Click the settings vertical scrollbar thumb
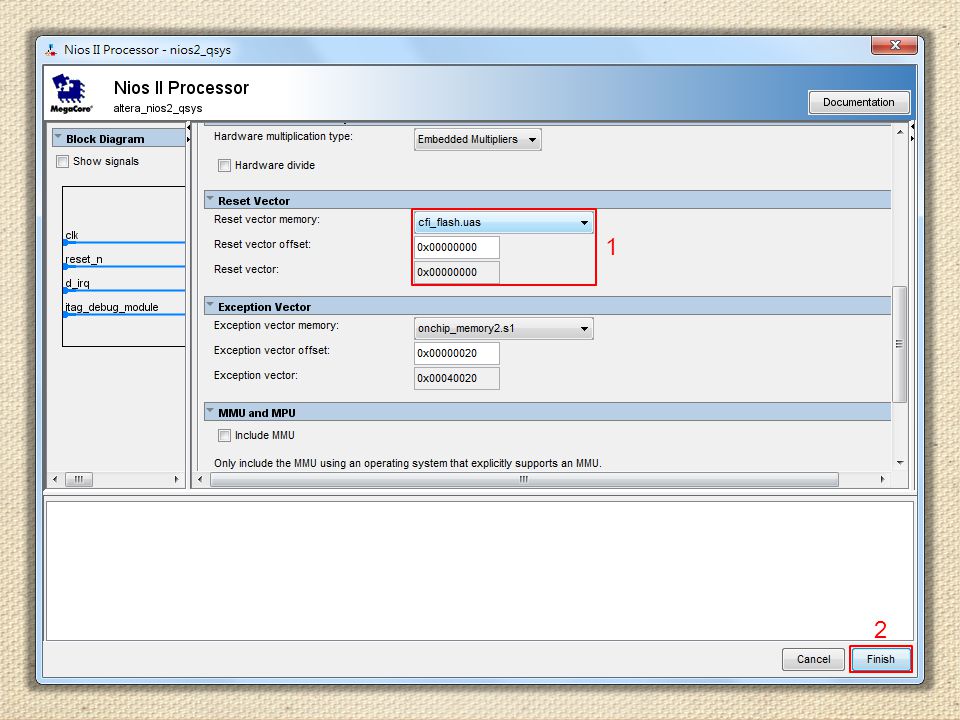This screenshot has width=960, height=720. tap(899, 344)
